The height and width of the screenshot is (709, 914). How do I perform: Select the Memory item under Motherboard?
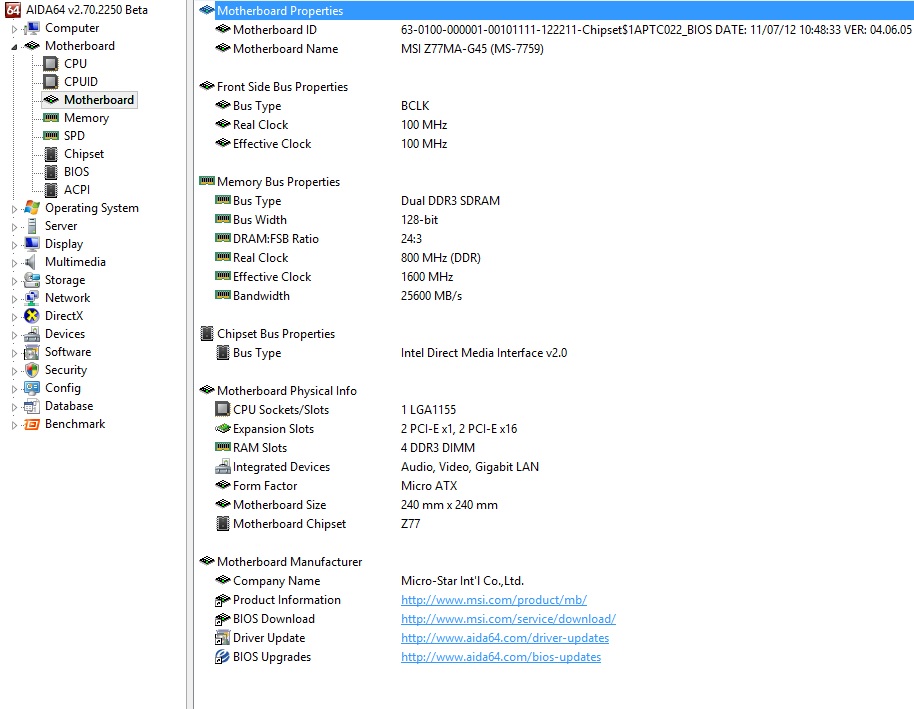86,118
